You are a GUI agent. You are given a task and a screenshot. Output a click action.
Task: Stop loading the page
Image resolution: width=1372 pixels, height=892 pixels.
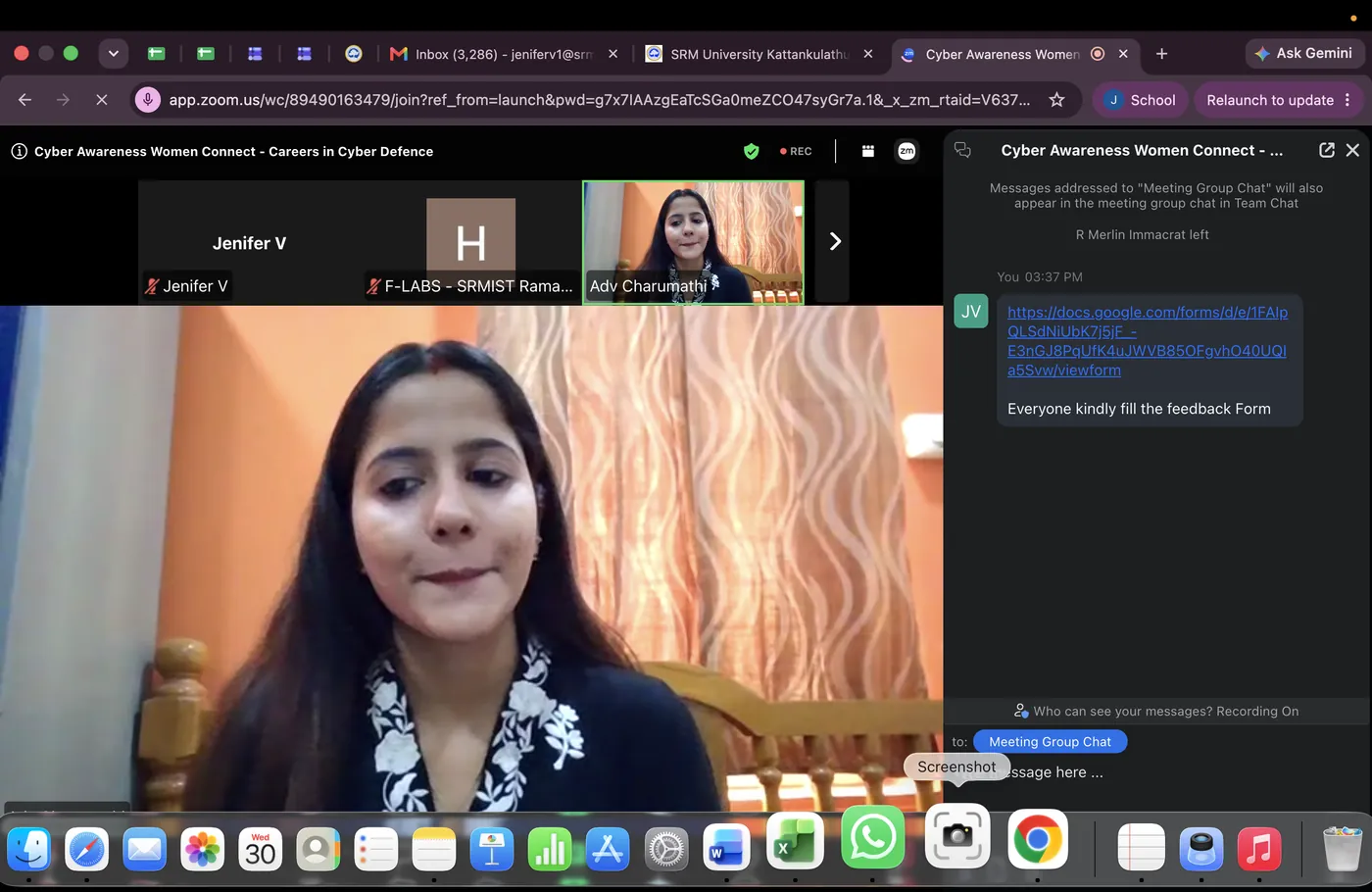(101, 100)
